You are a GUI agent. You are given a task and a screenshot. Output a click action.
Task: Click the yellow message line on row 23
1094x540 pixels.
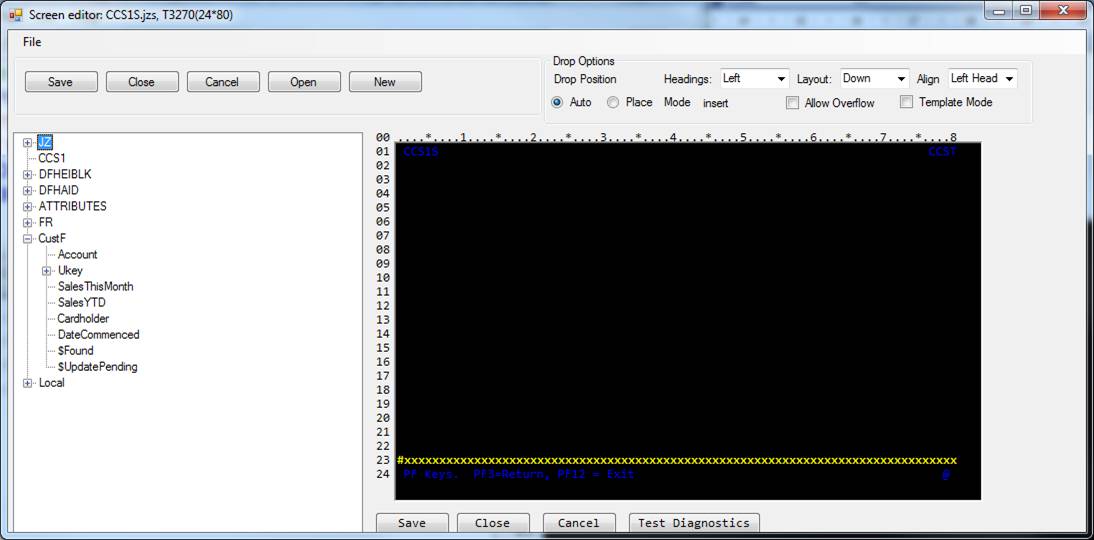pos(677,461)
